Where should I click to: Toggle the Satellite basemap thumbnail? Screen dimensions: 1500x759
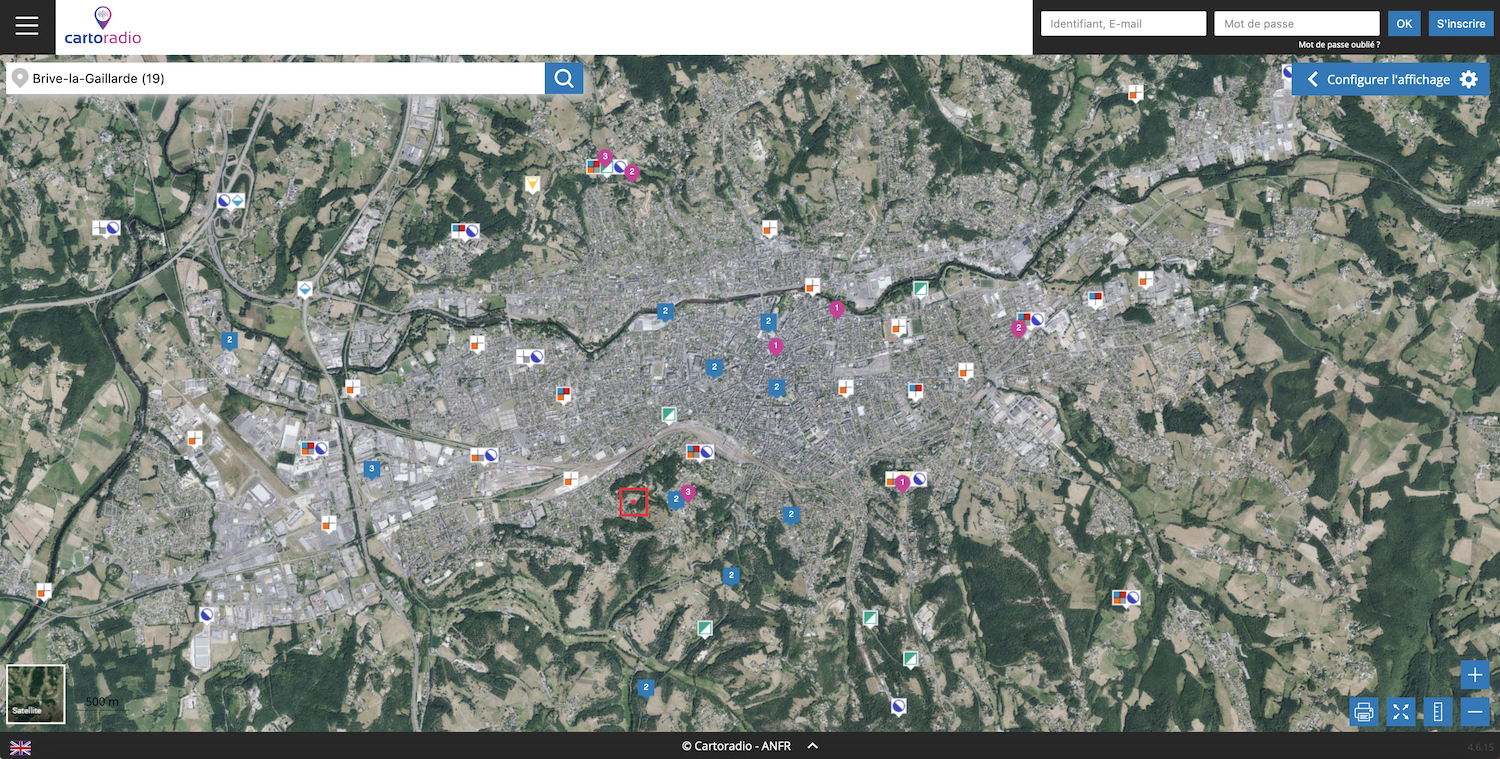pos(36,693)
